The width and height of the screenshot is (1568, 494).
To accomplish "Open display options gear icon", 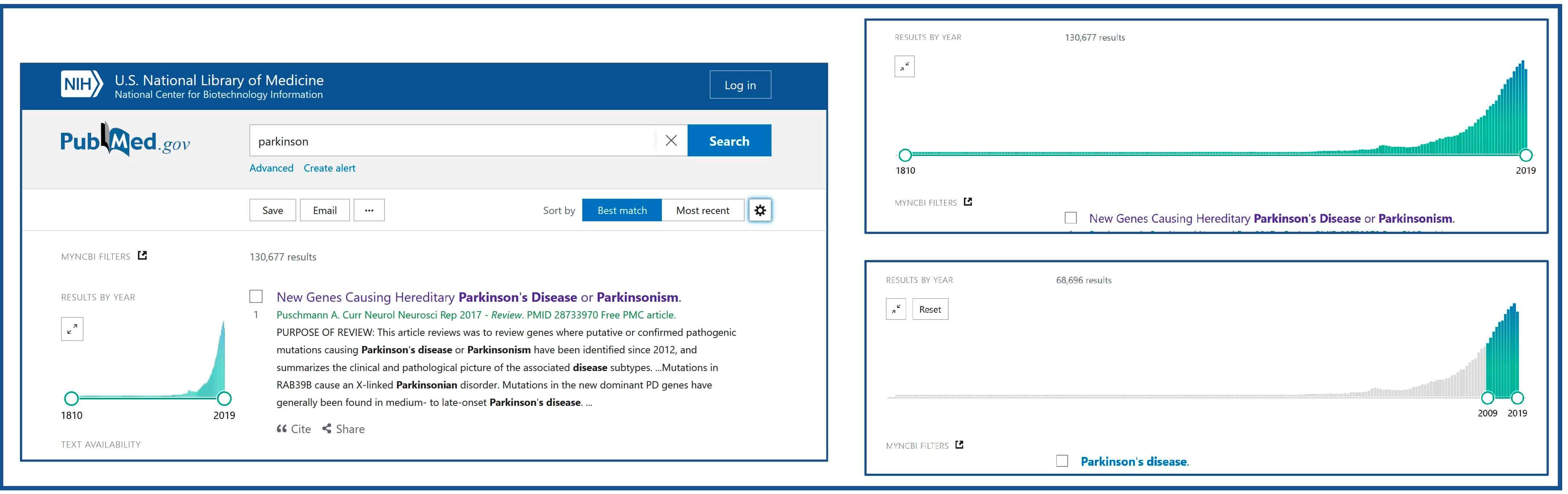I will click(x=759, y=210).
